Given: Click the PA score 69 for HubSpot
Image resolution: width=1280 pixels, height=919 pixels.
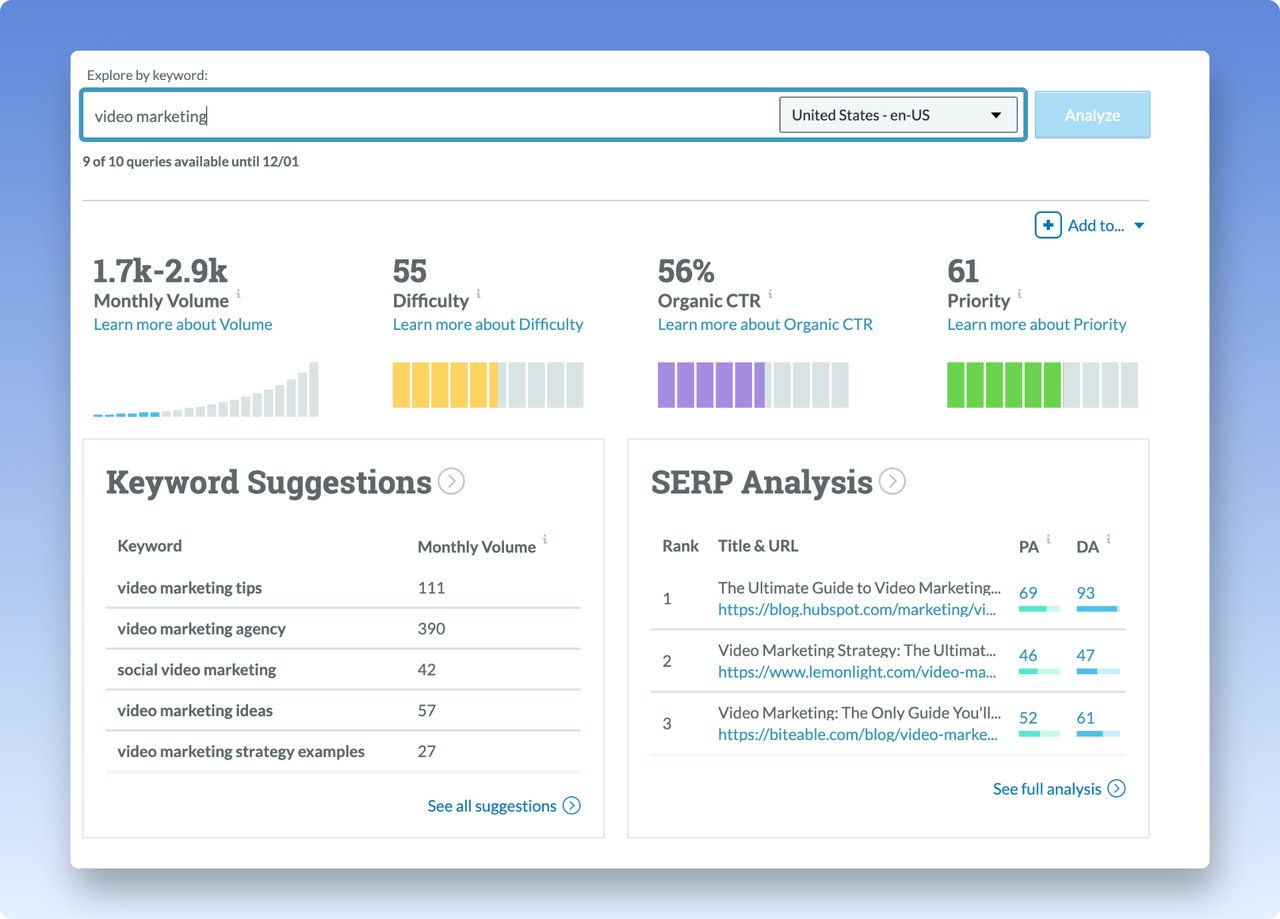Looking at the screenshot, I should coord(1028,593).
